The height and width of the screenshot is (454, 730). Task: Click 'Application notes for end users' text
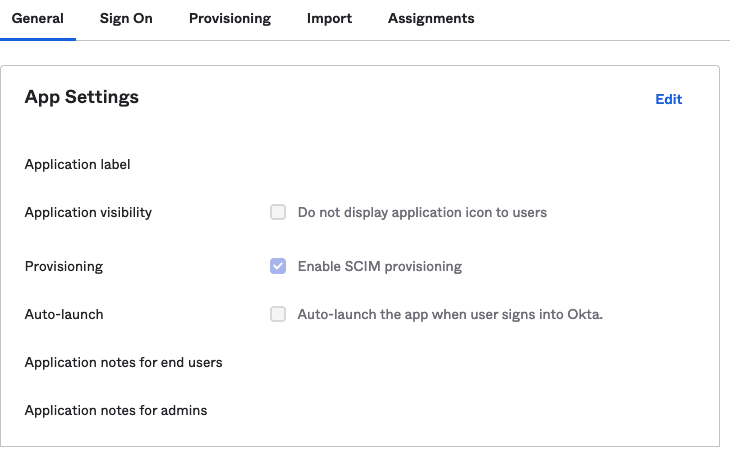pyautogui.click(x=123, y=362)
